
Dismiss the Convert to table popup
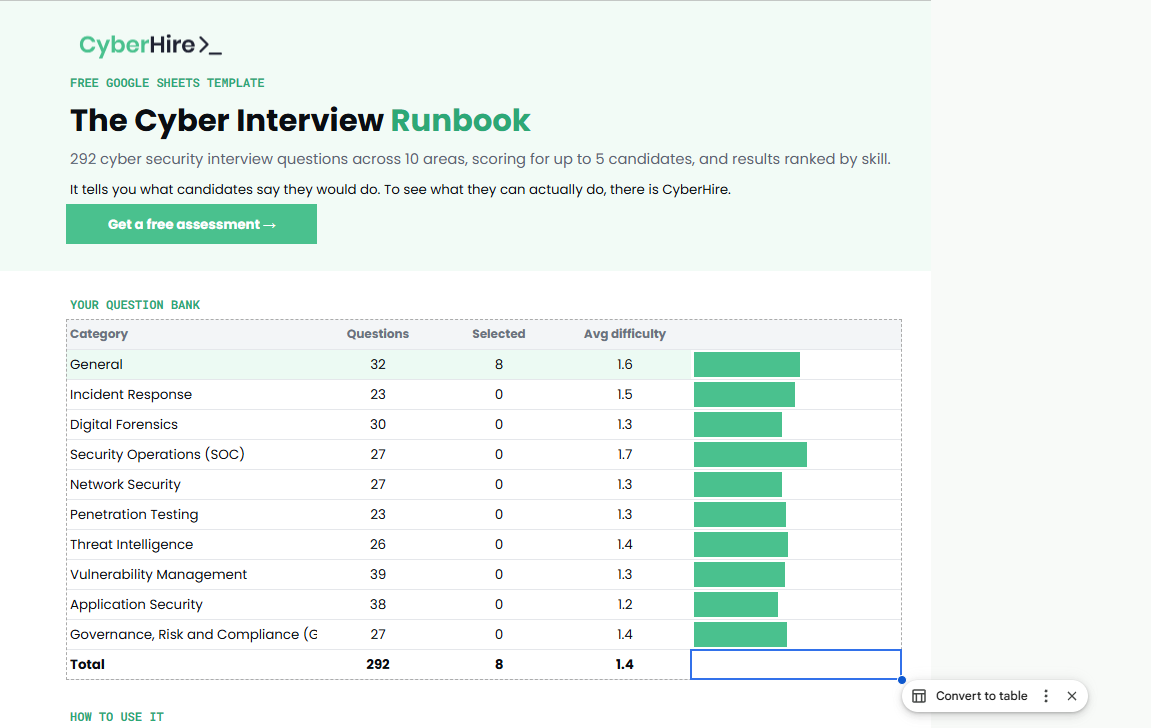point(1072,696)
